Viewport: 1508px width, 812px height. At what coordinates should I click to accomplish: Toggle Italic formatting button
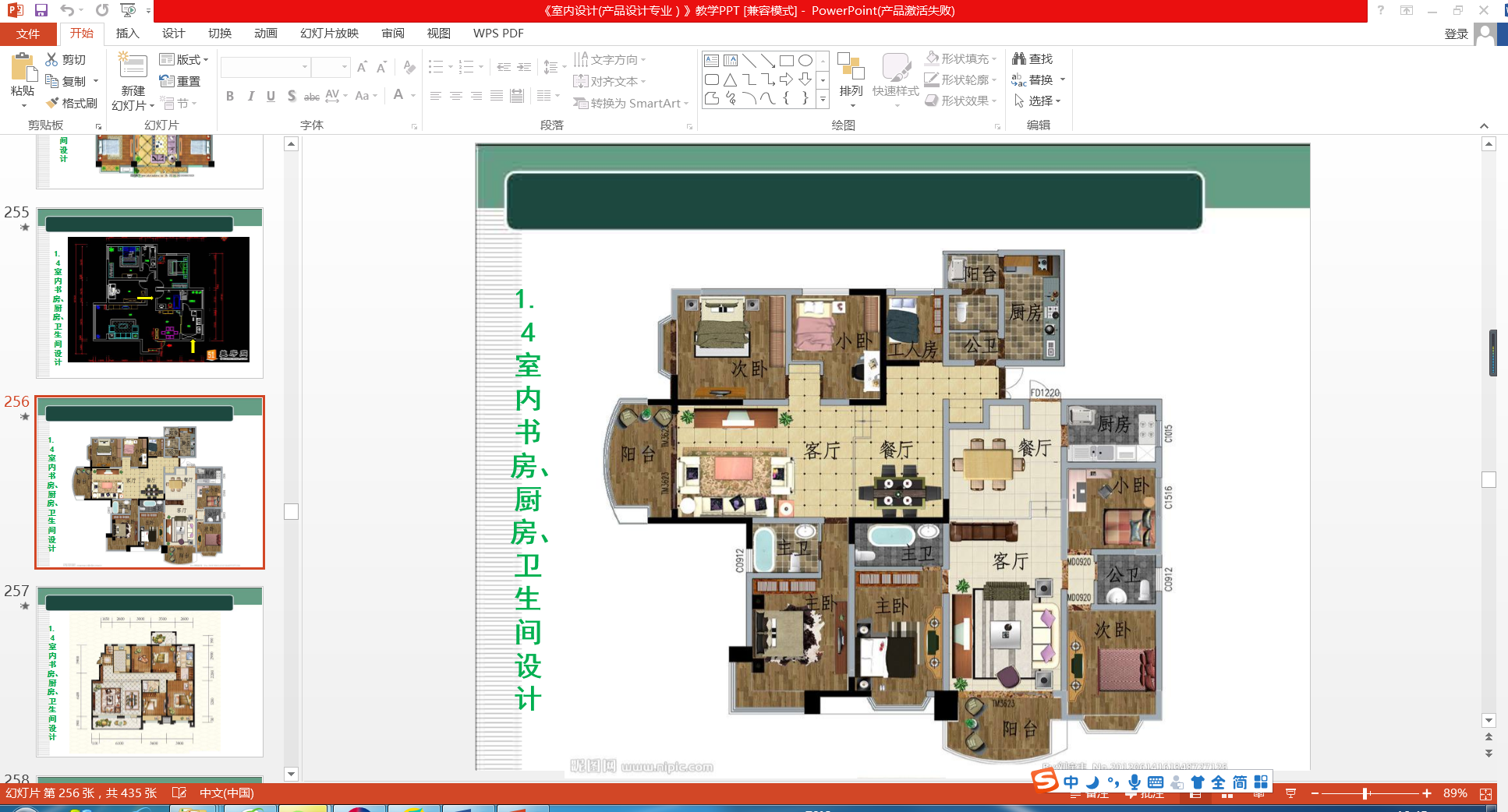250,96
